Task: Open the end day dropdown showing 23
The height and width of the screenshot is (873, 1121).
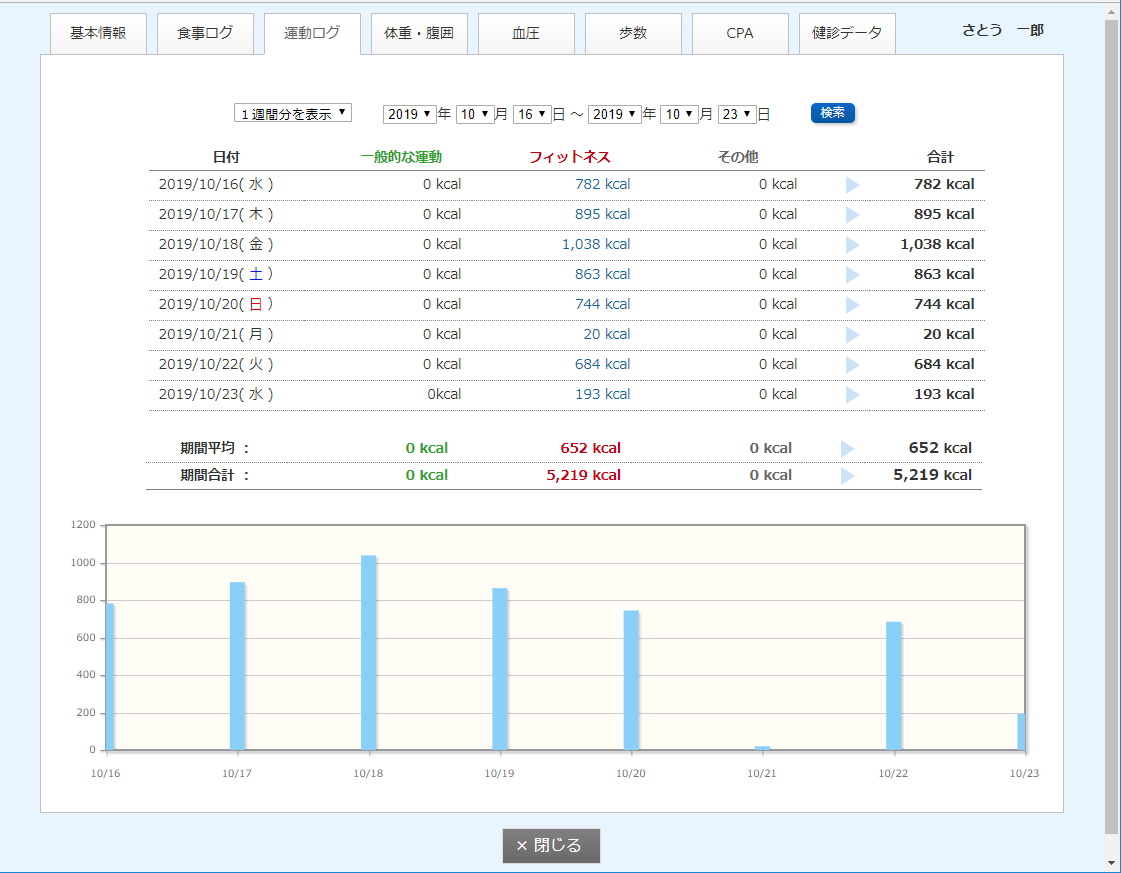Action: coord(737,114)
